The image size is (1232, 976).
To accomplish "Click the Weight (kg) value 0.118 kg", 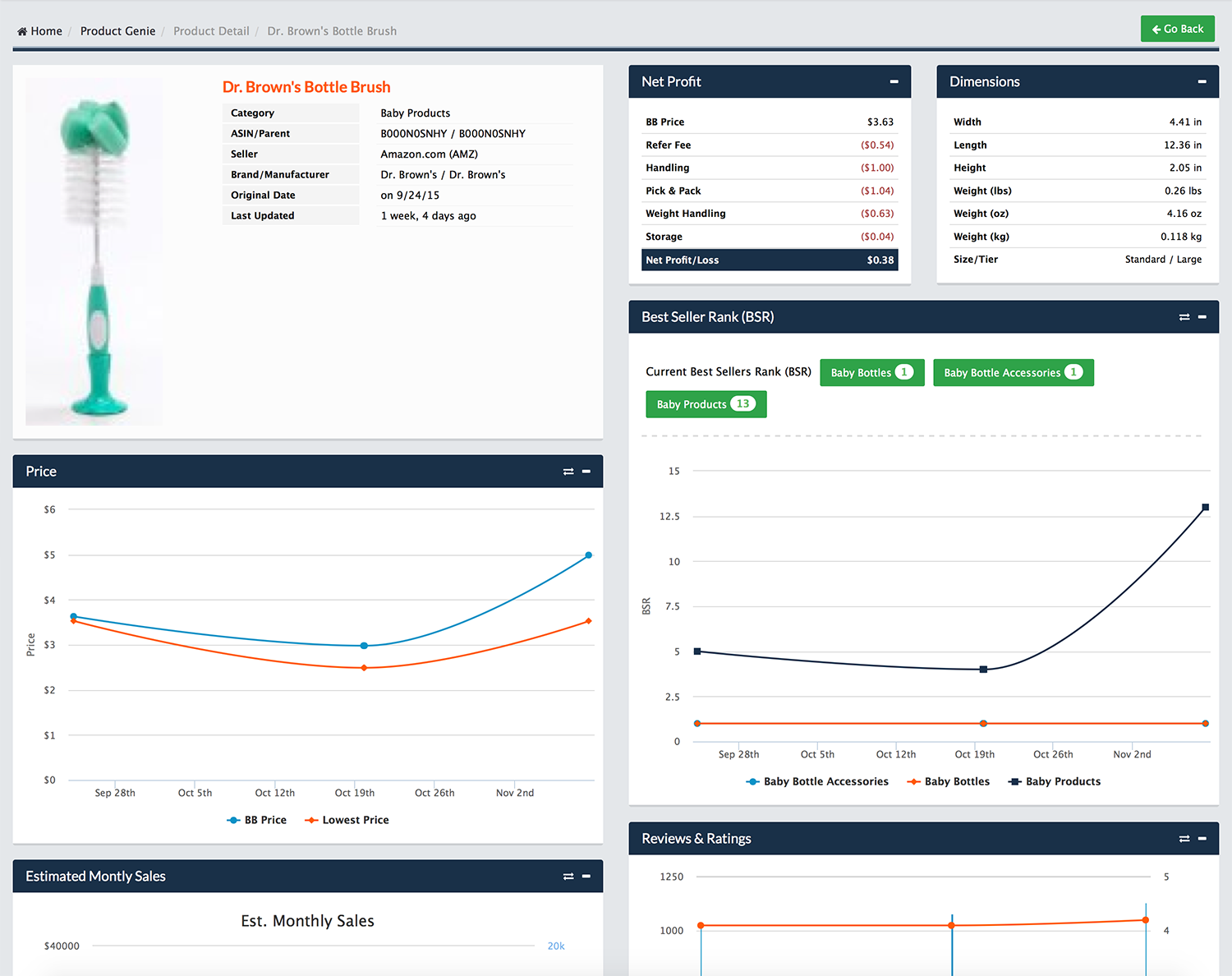I will coord(1181,237).
